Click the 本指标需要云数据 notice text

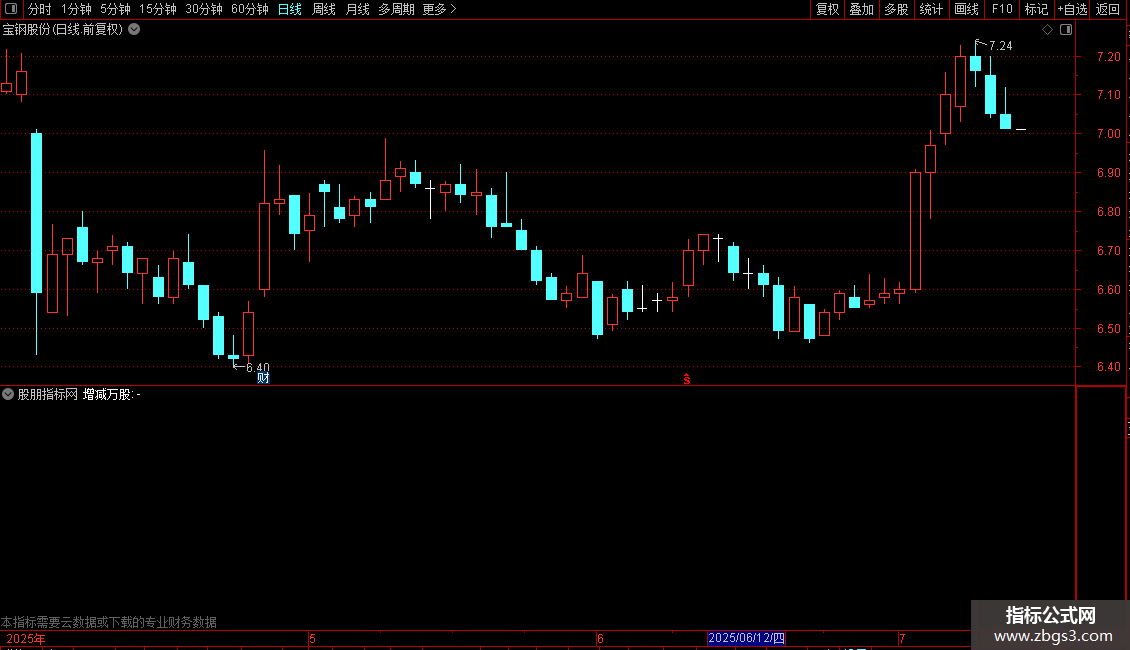(109, 622)
